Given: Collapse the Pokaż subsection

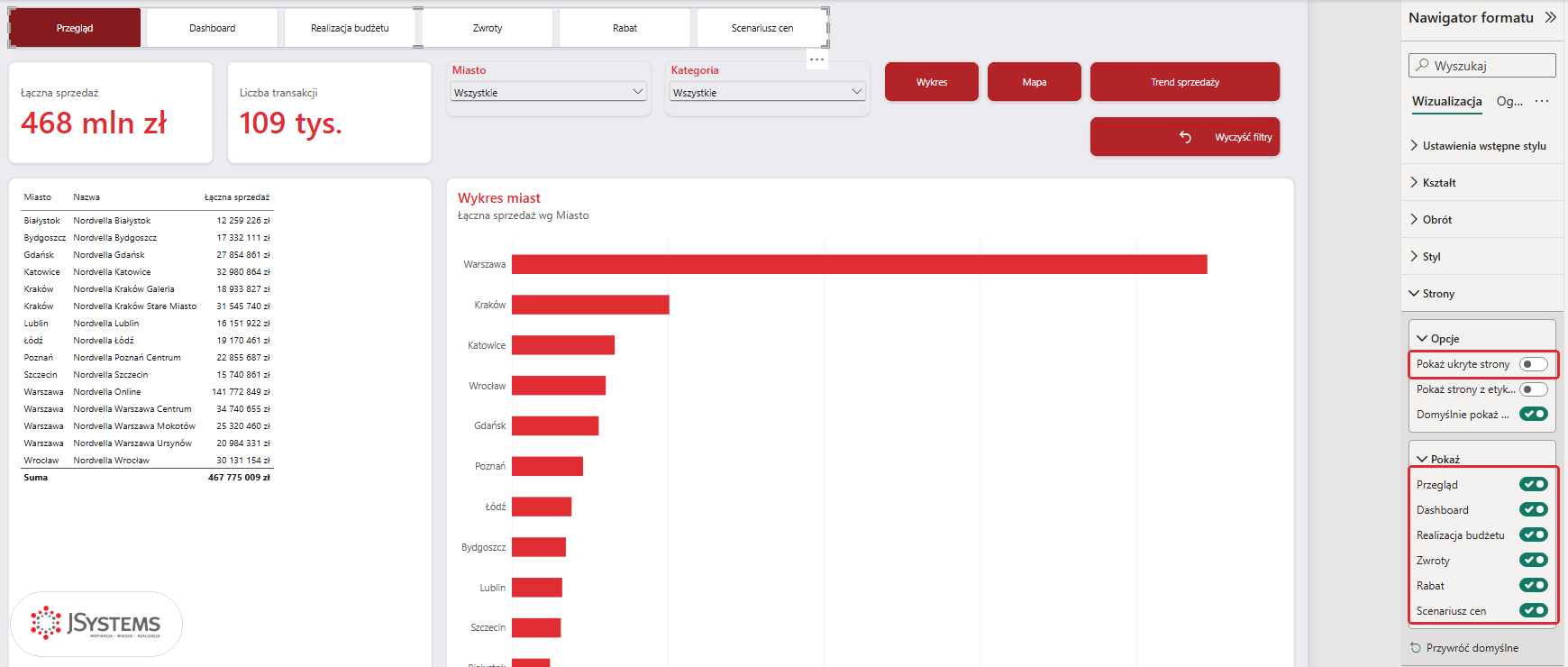Looking at the screenshot, I should pos(1482,459).
